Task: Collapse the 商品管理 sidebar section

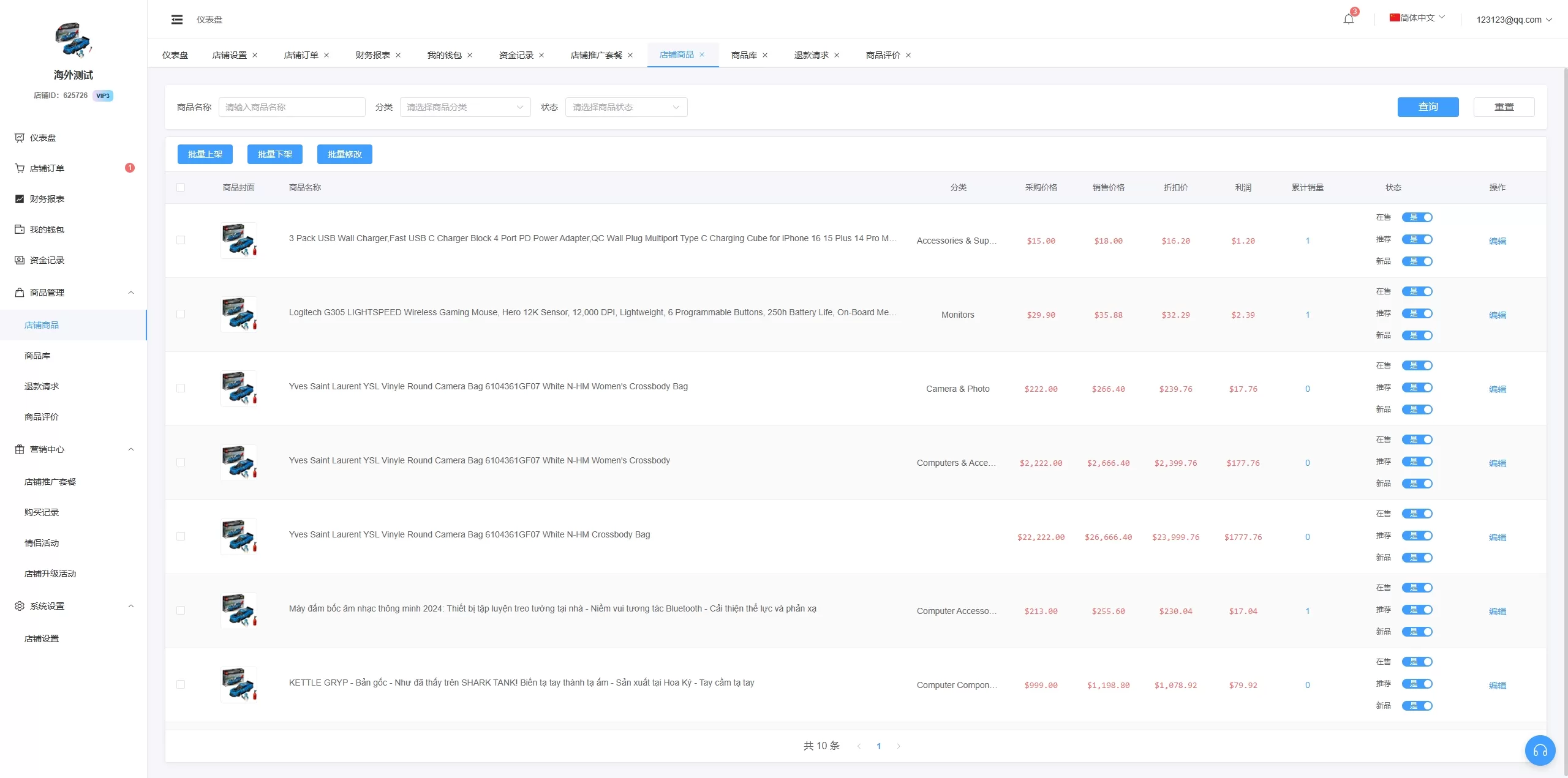Action: (x=130, y=293)
